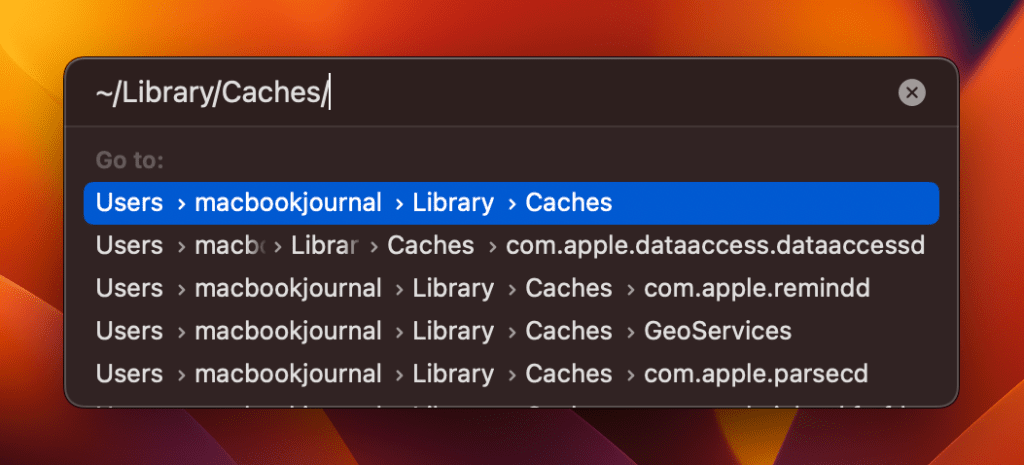Click "Users" in the highlighted suggestion row
Viewport: 1024px width, 465px height.
click(x=129, y=203)
